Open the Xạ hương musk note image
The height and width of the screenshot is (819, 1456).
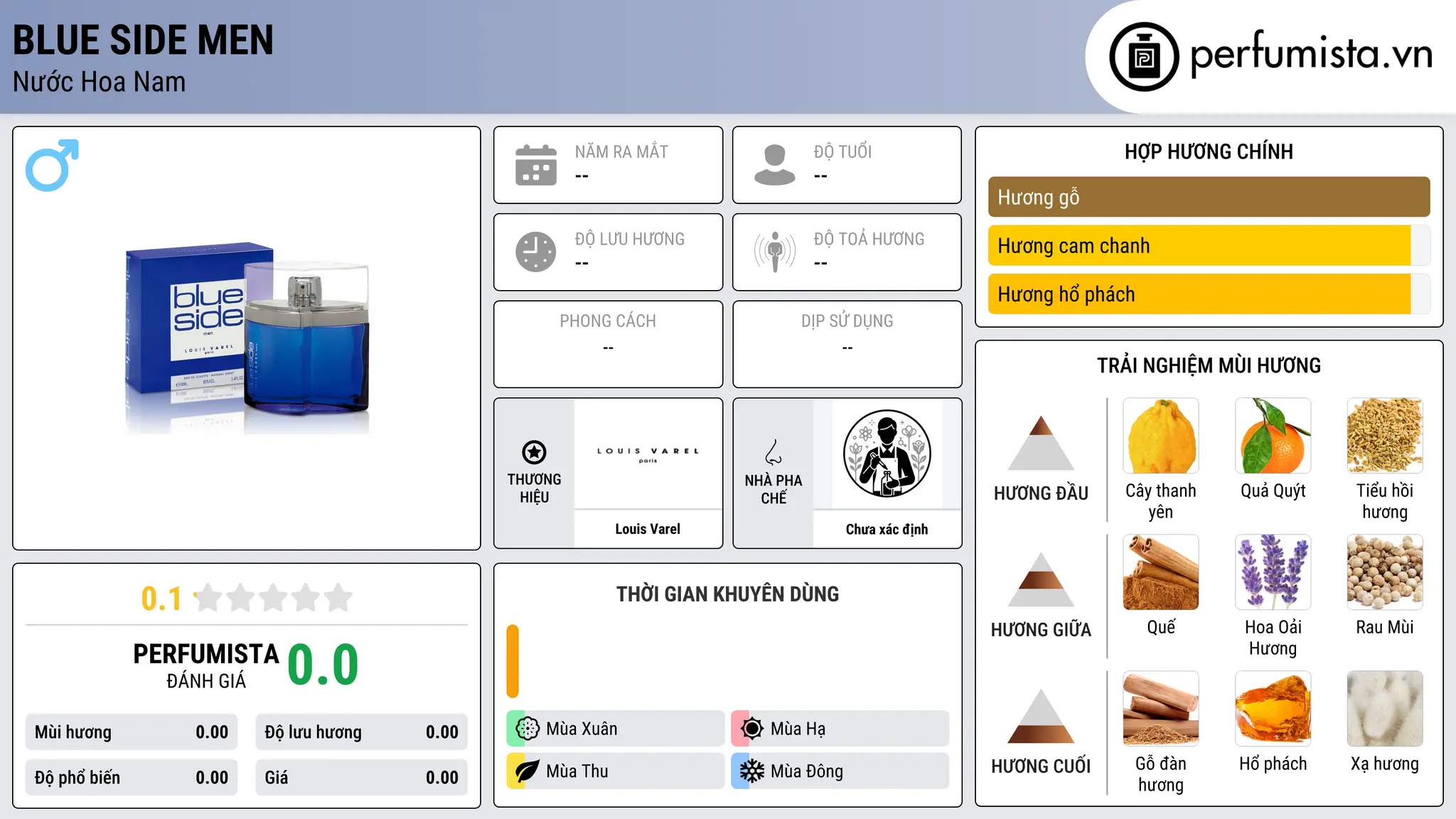(1385, 709)
